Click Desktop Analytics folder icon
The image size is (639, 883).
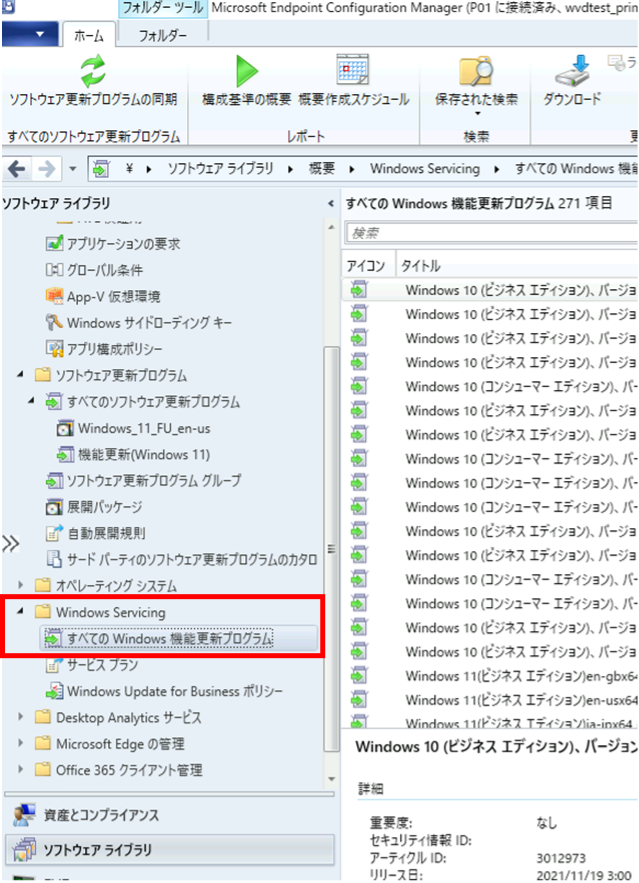(43, 717)
